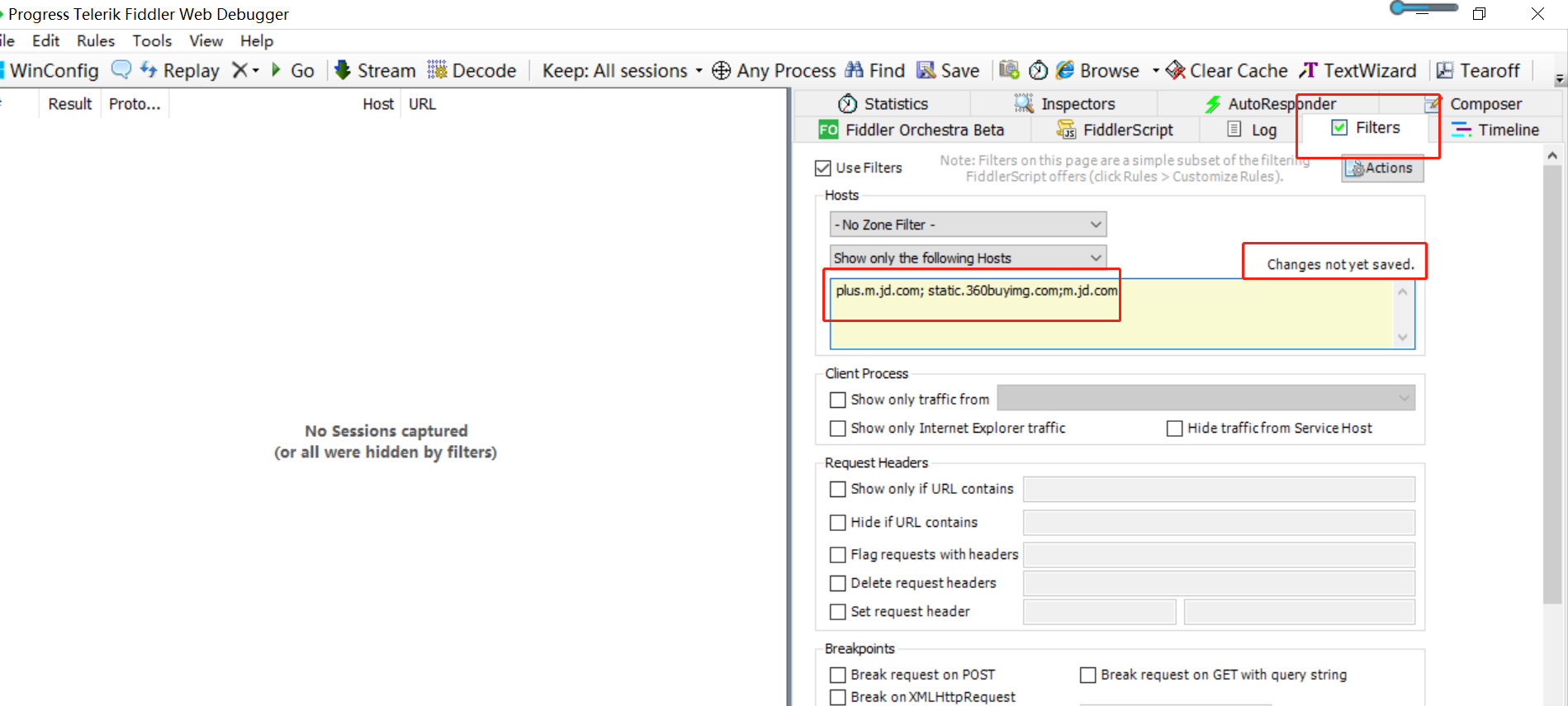Open the Rules menu
This screenshot has height=706, width=1568.
point(96,40)
